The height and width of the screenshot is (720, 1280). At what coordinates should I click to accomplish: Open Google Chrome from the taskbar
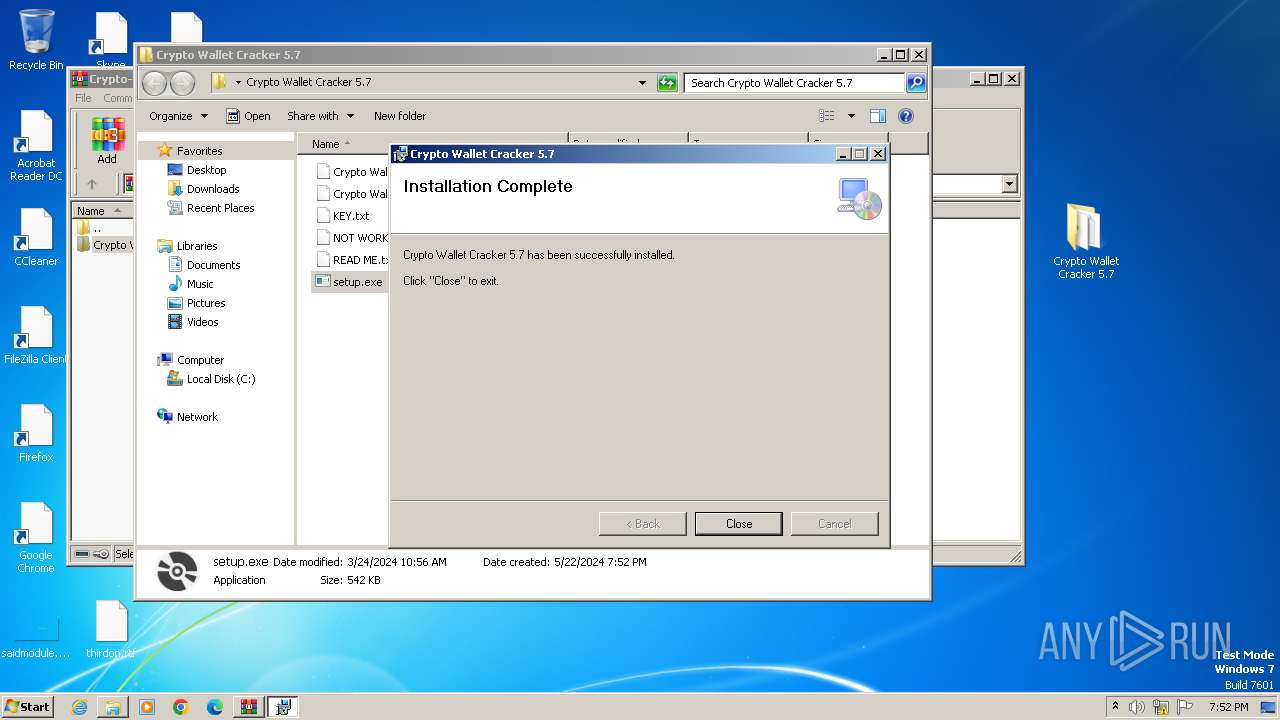[181, 707]
